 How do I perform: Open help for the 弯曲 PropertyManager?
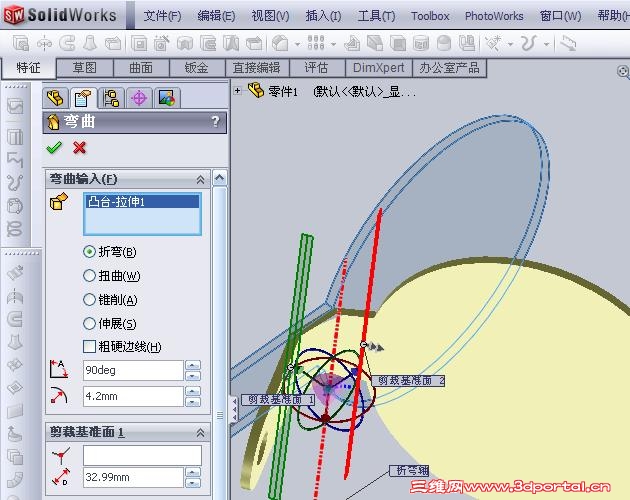(216, 121)
